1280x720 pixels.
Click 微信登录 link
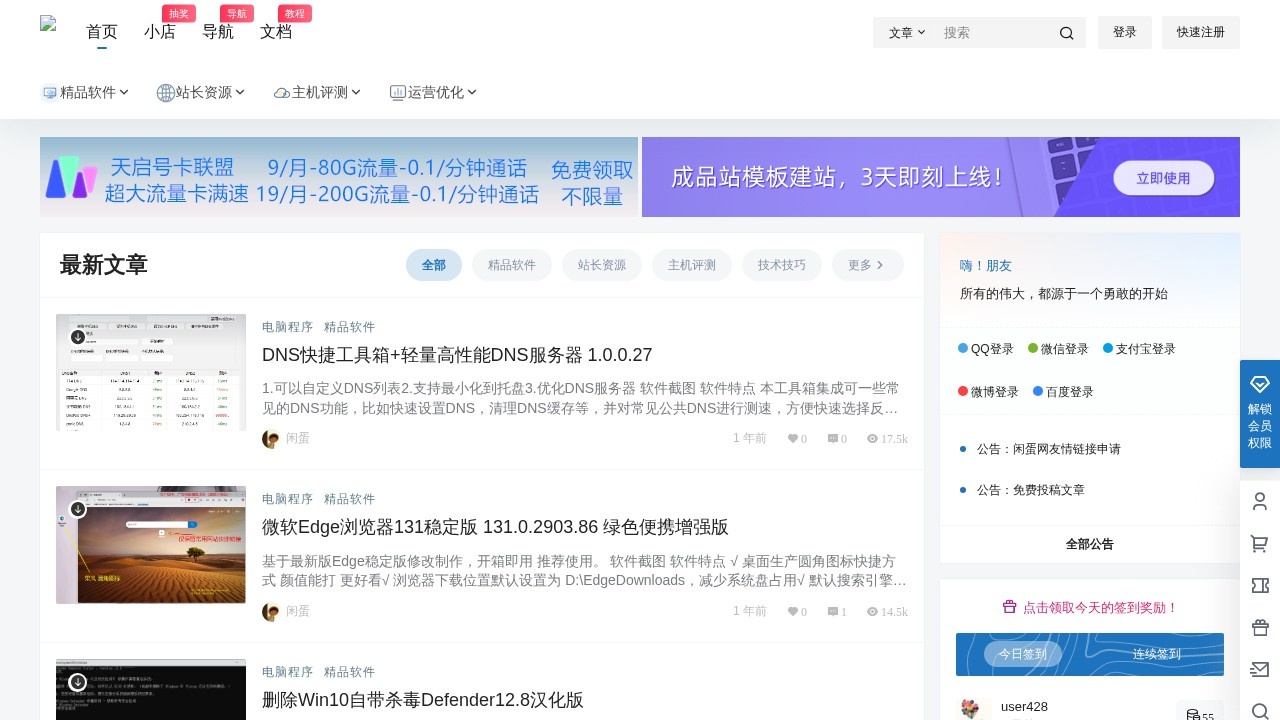[1058, 349]
